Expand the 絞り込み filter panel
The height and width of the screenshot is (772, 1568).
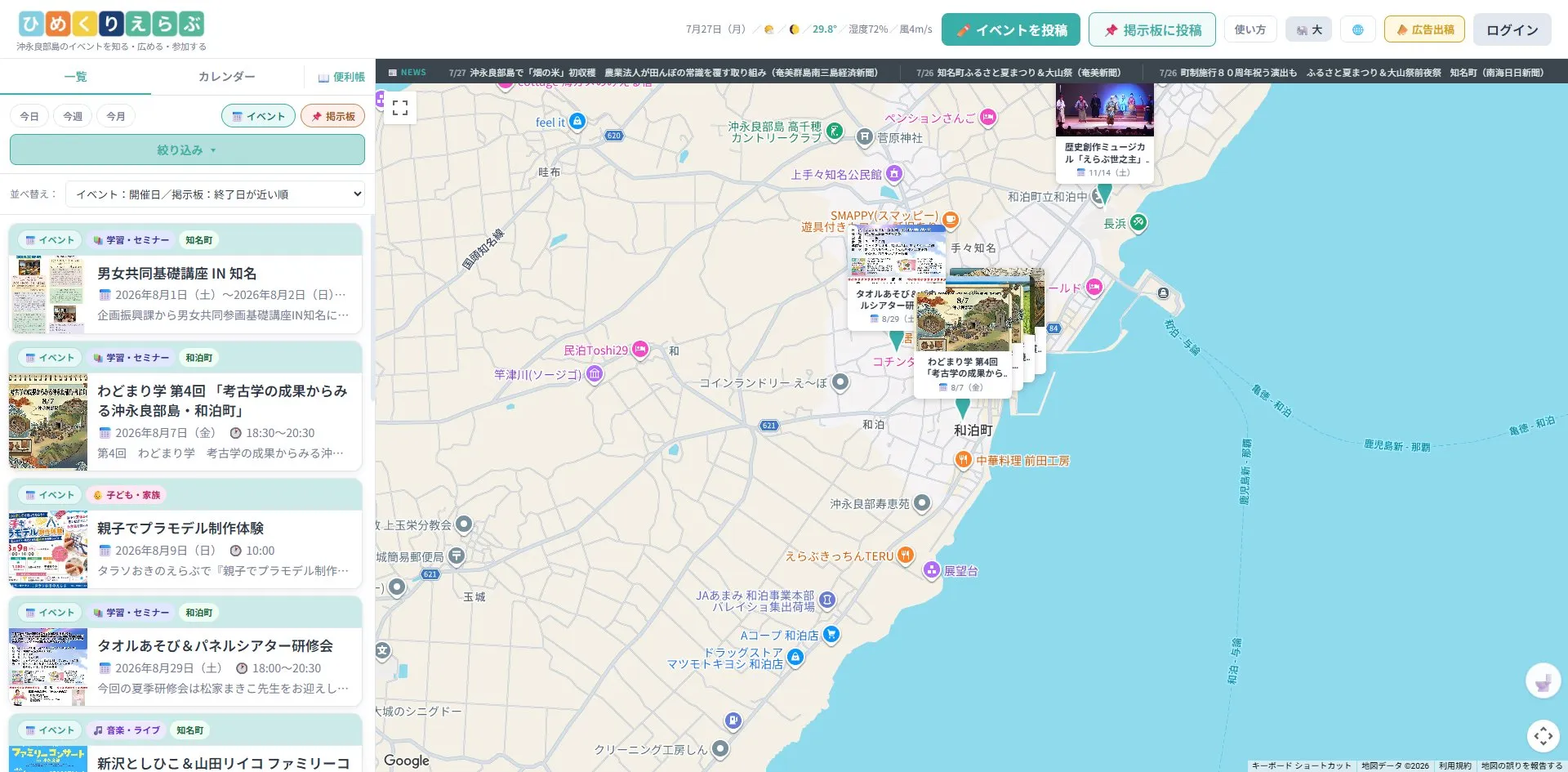[187, 150]
